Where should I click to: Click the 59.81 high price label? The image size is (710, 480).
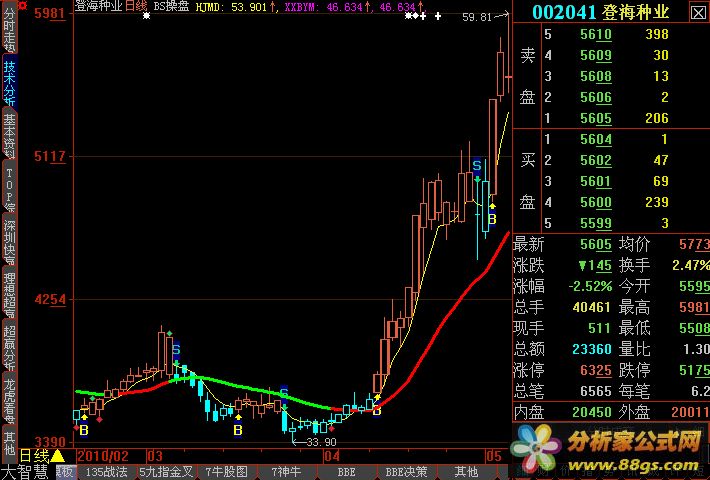(x=477, y=17)
